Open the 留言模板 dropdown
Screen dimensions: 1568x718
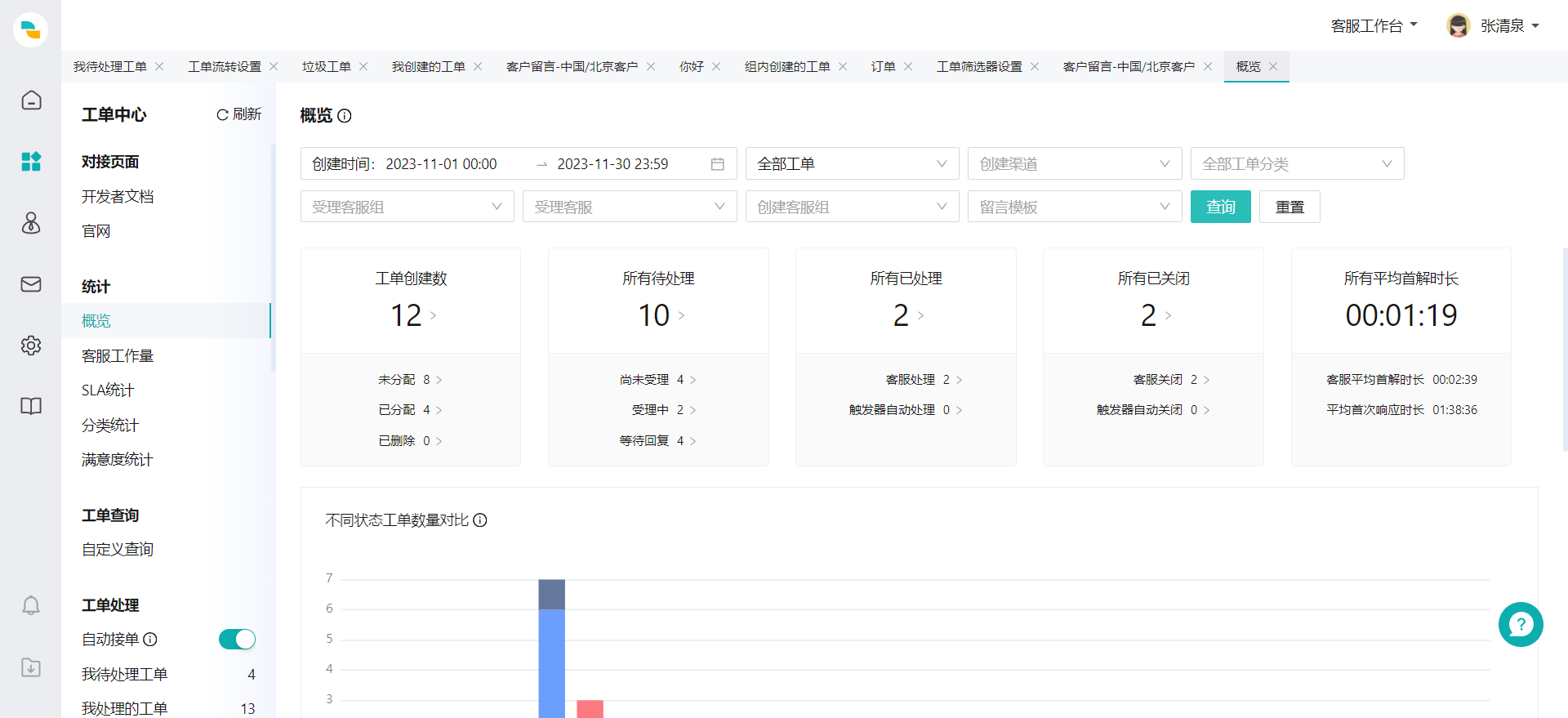[x=1075, y=207]
